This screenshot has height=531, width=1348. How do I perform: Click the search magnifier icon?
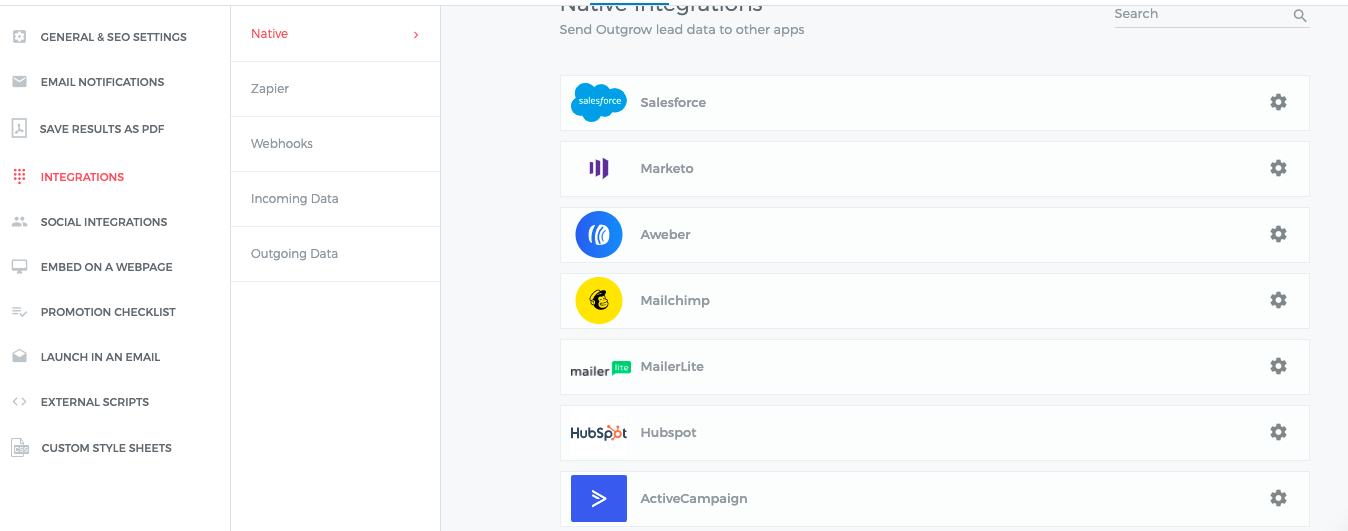[1300, 15]
